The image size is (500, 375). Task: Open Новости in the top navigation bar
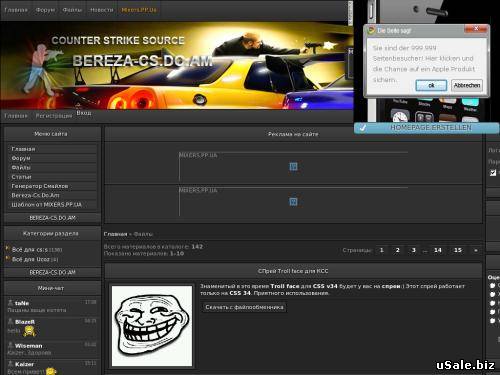pyautogui.click(x=102, y=10)
